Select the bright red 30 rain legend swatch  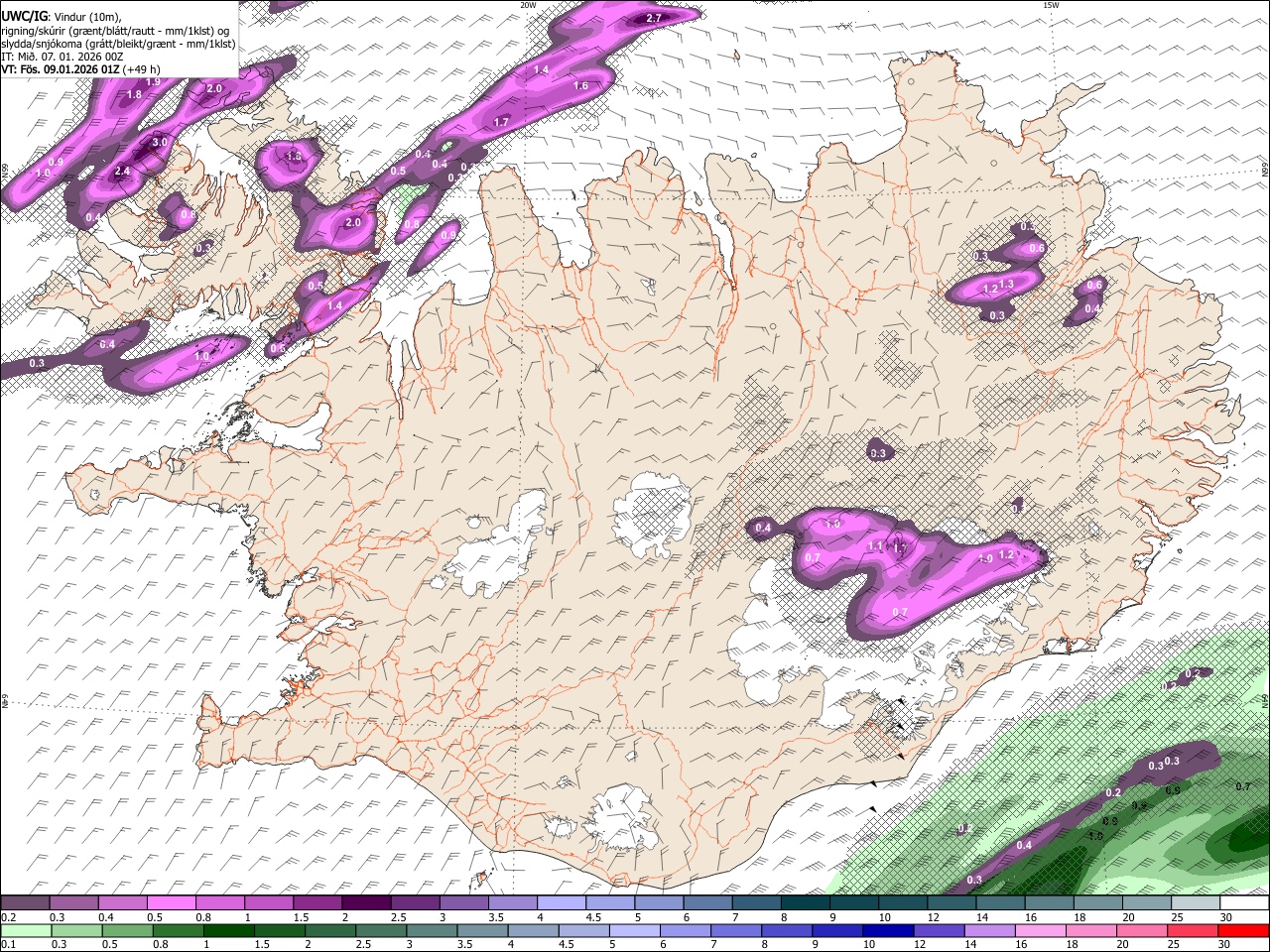(x=1244, y=930)
